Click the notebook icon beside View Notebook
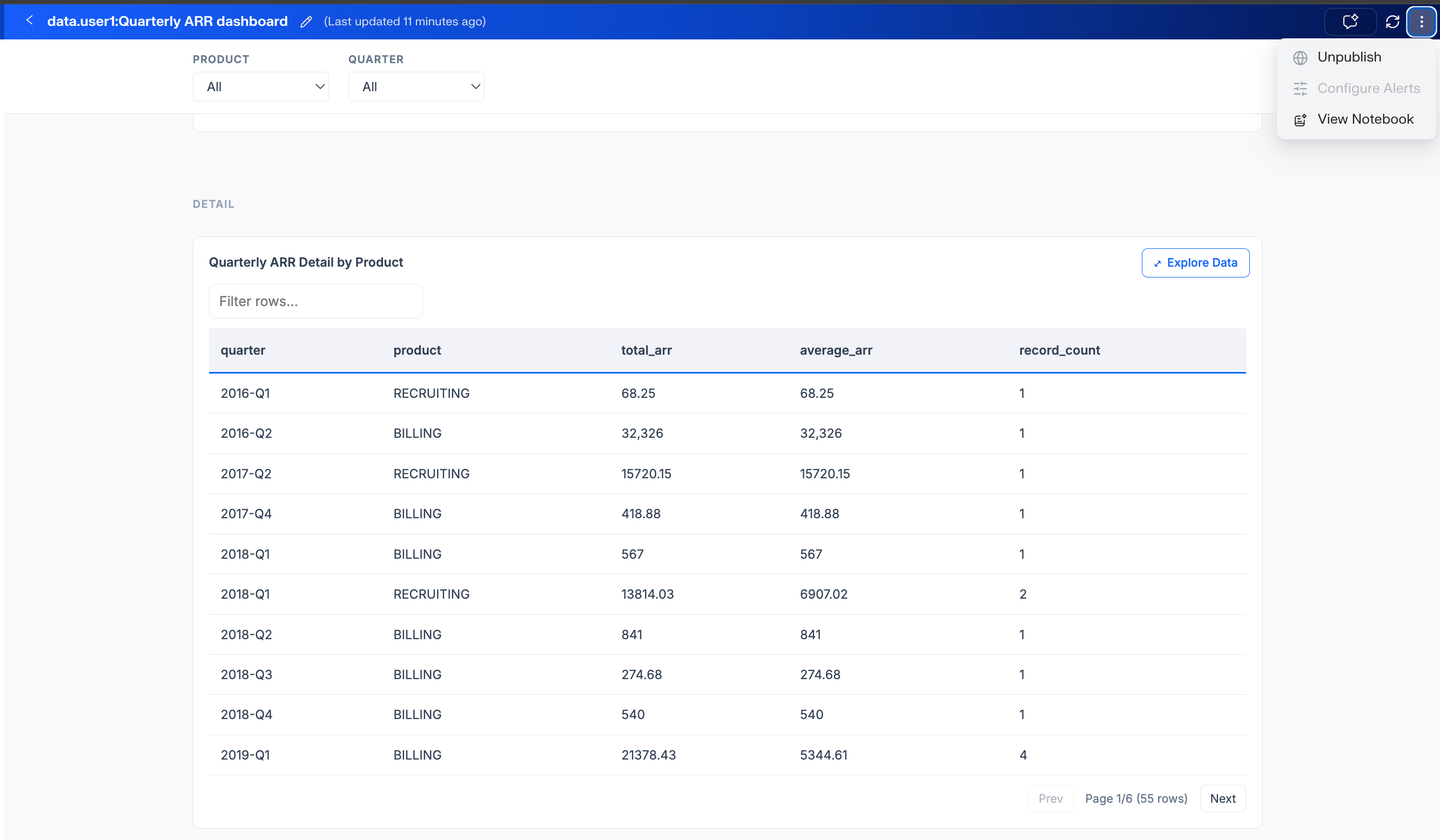Screen dimensions: 1440x840 pyautogui.click(x=1300, y=120)
